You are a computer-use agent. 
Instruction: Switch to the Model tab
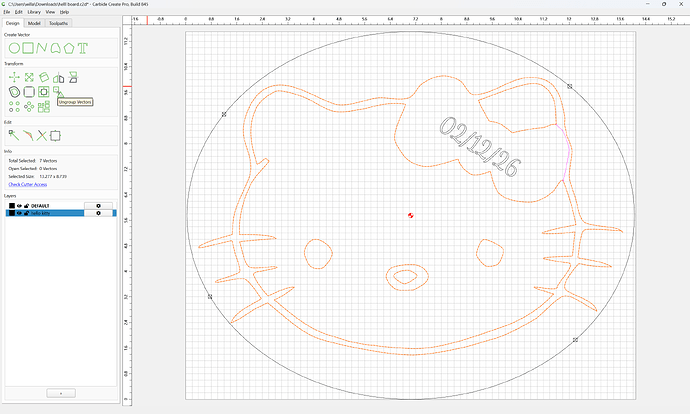point(34,23)
